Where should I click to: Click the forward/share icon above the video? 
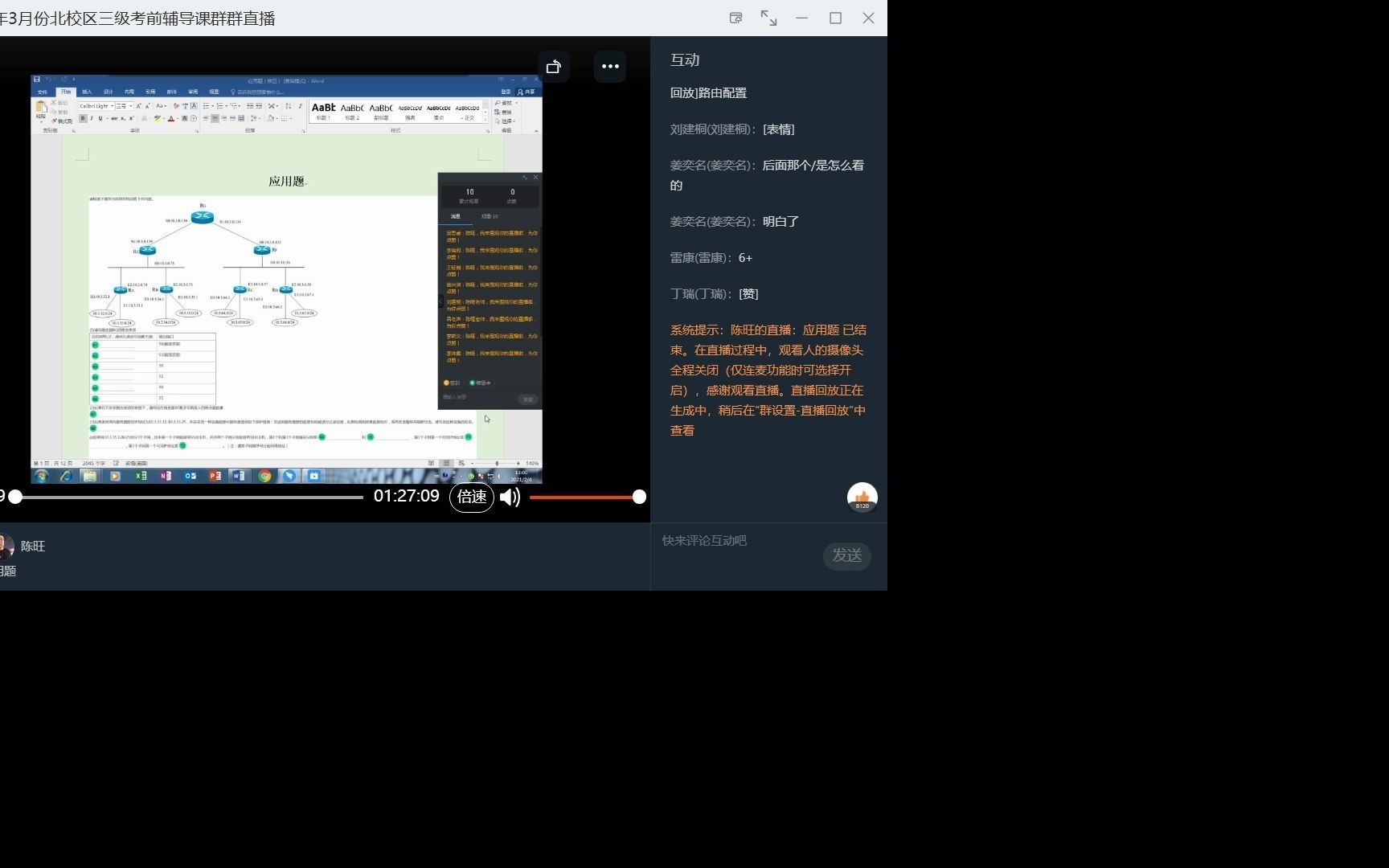point(553,66)
